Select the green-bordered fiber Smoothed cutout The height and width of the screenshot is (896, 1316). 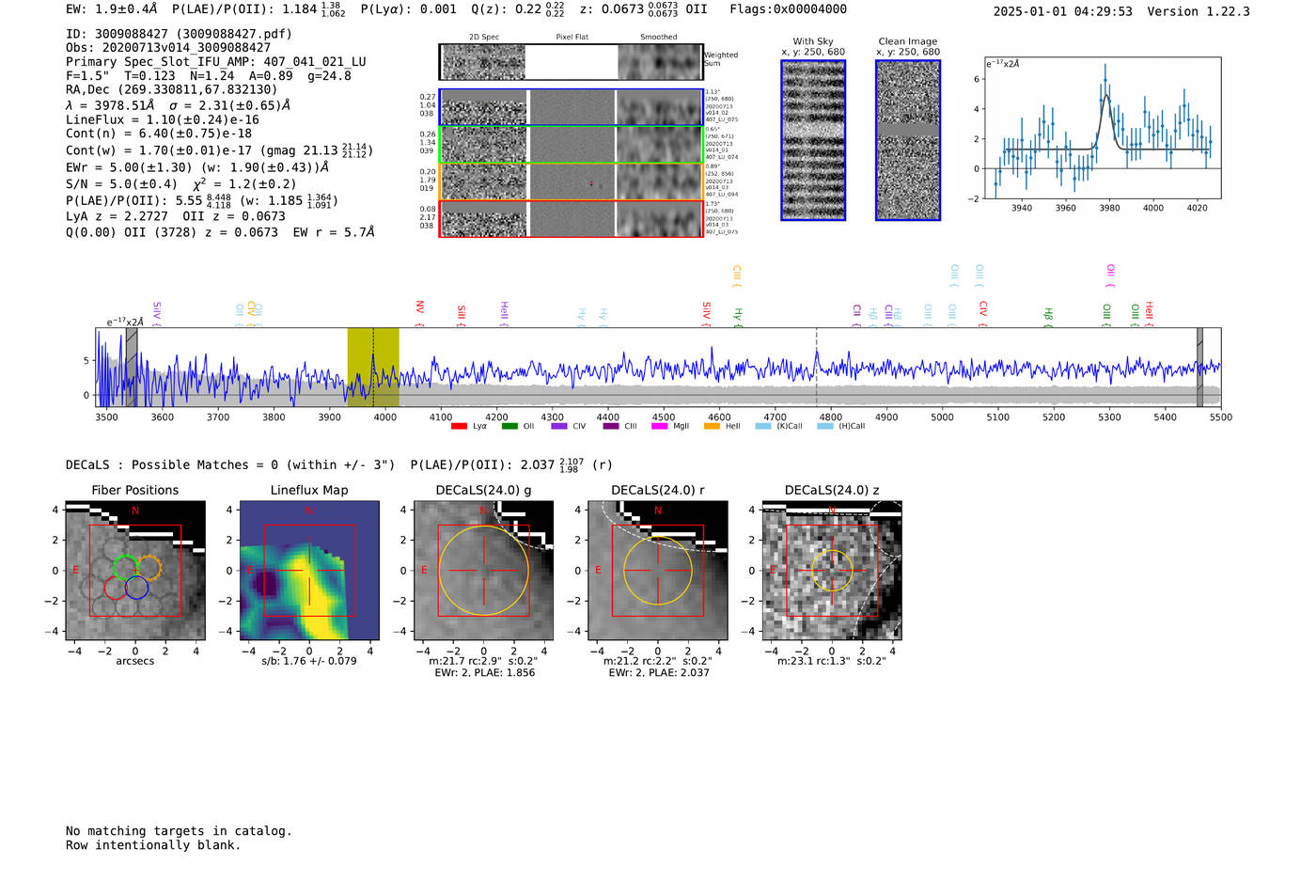pos(660,144)
